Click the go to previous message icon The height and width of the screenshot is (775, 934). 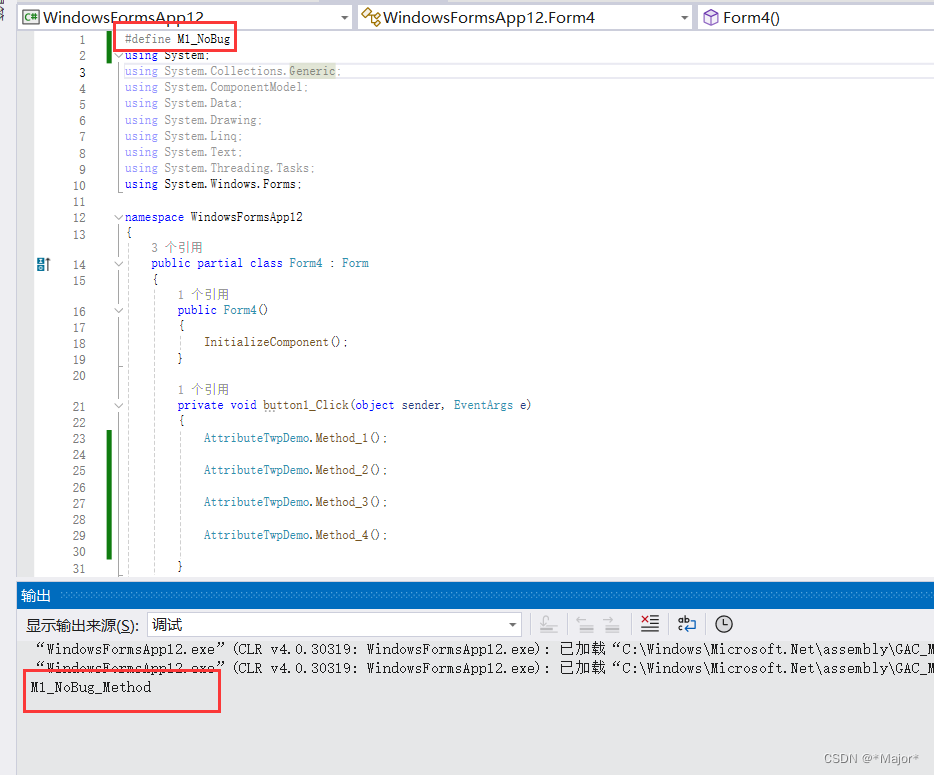click(x=584, y=624)
